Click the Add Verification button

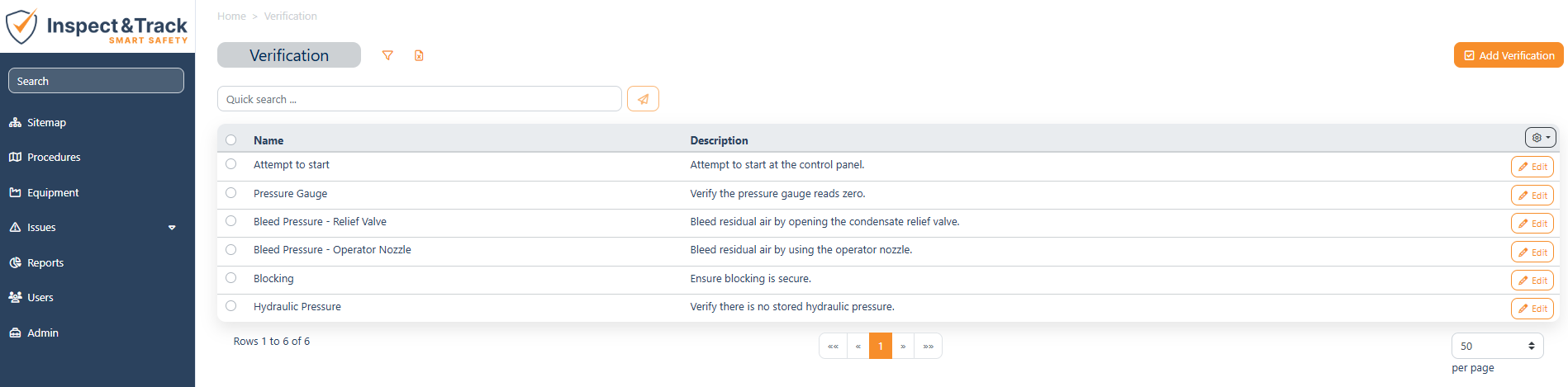pos(1509,55)
